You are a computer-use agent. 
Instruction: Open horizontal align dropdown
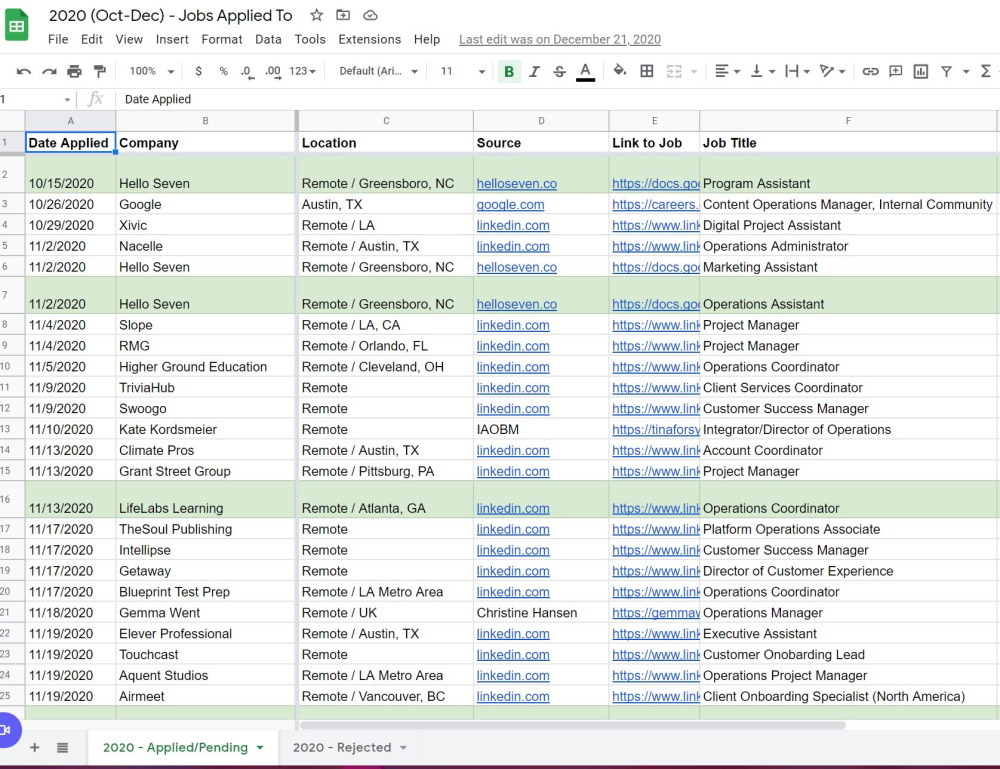[x=727, y=71]
